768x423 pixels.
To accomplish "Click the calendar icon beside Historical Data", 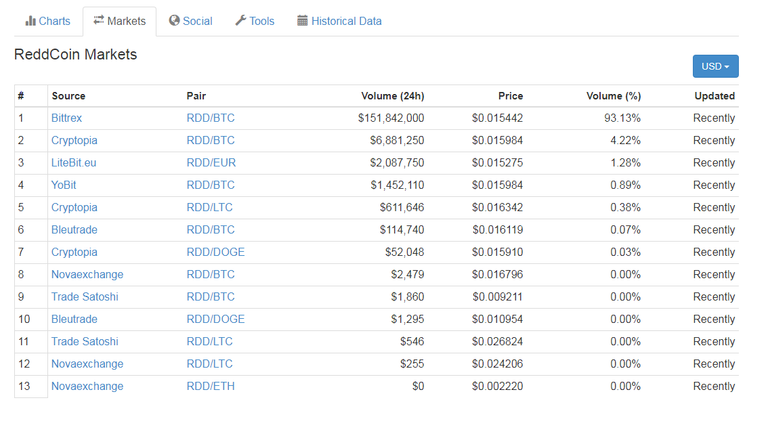I will (302, 21).
